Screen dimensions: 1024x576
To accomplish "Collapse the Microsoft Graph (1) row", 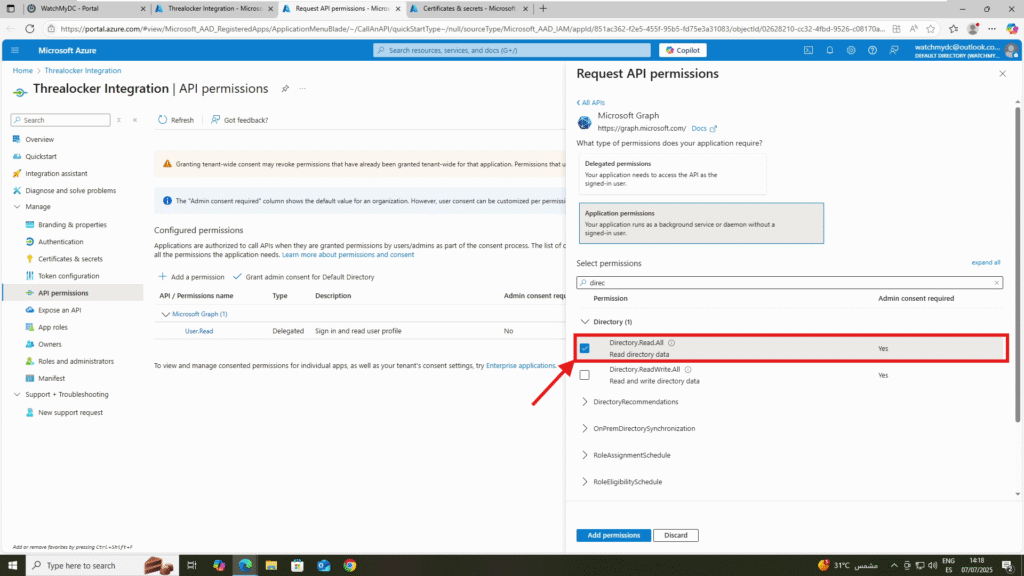I will point(165,315).
